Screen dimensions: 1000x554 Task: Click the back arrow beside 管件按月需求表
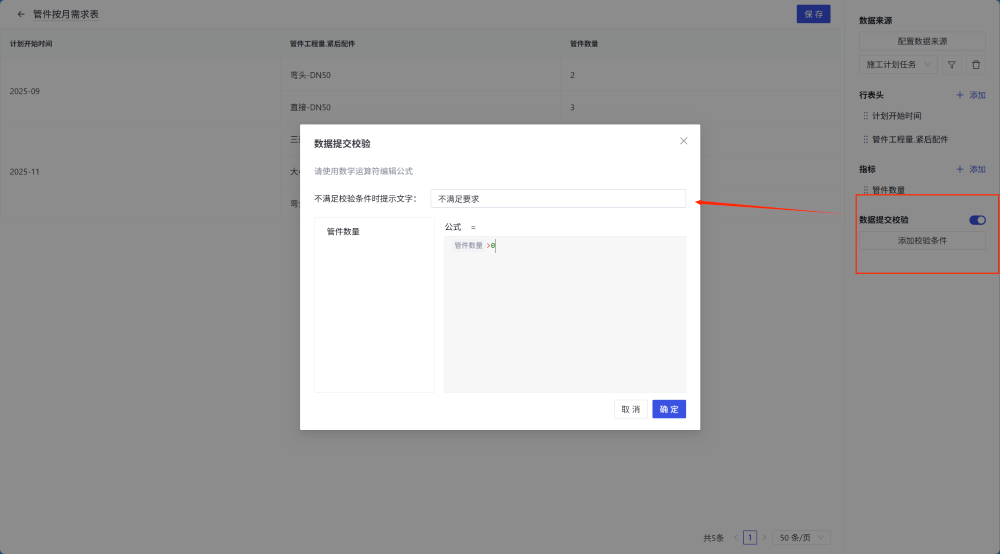click(21, 14)
